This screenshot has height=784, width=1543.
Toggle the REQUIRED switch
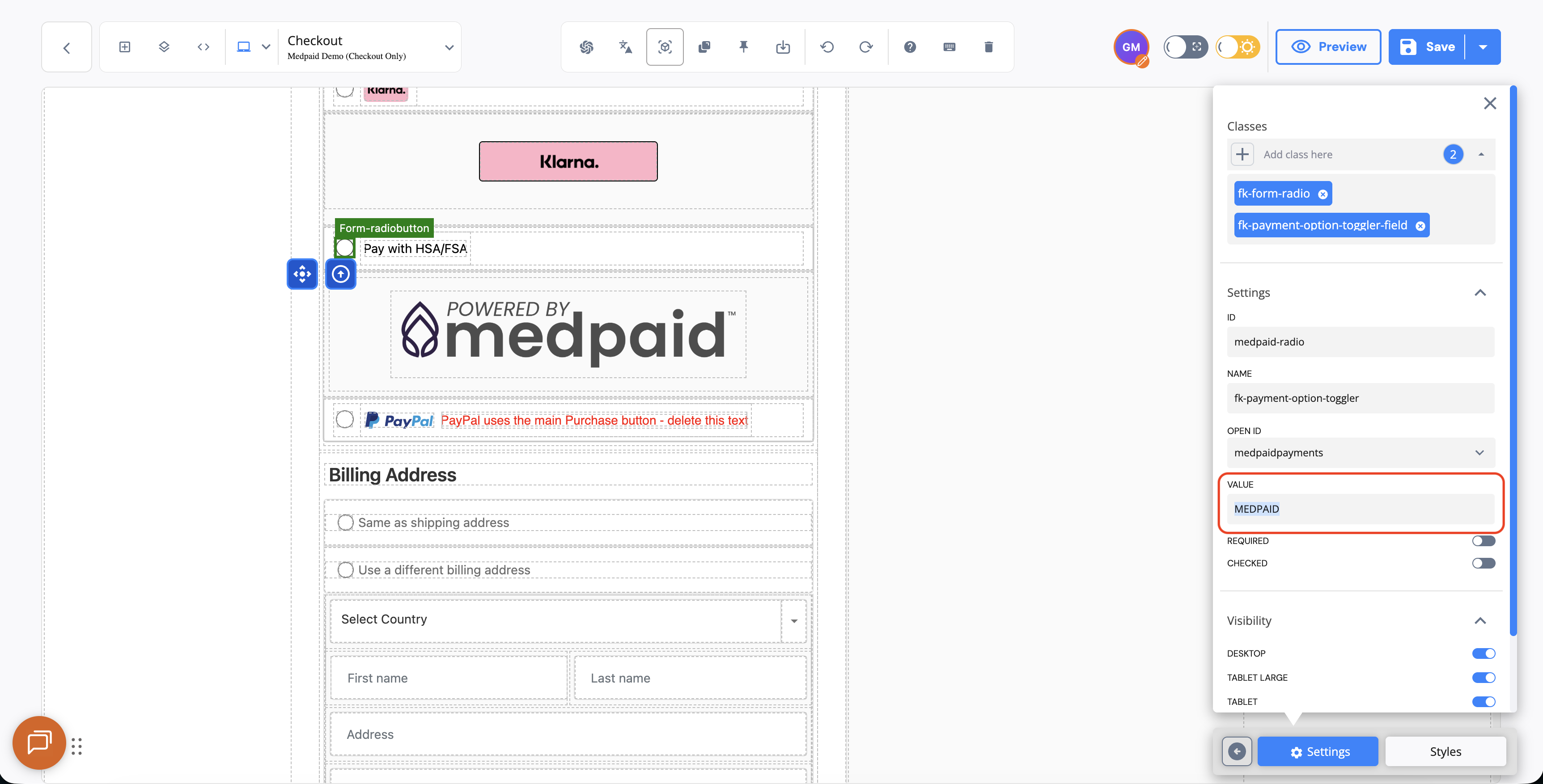pos(1483,541)
